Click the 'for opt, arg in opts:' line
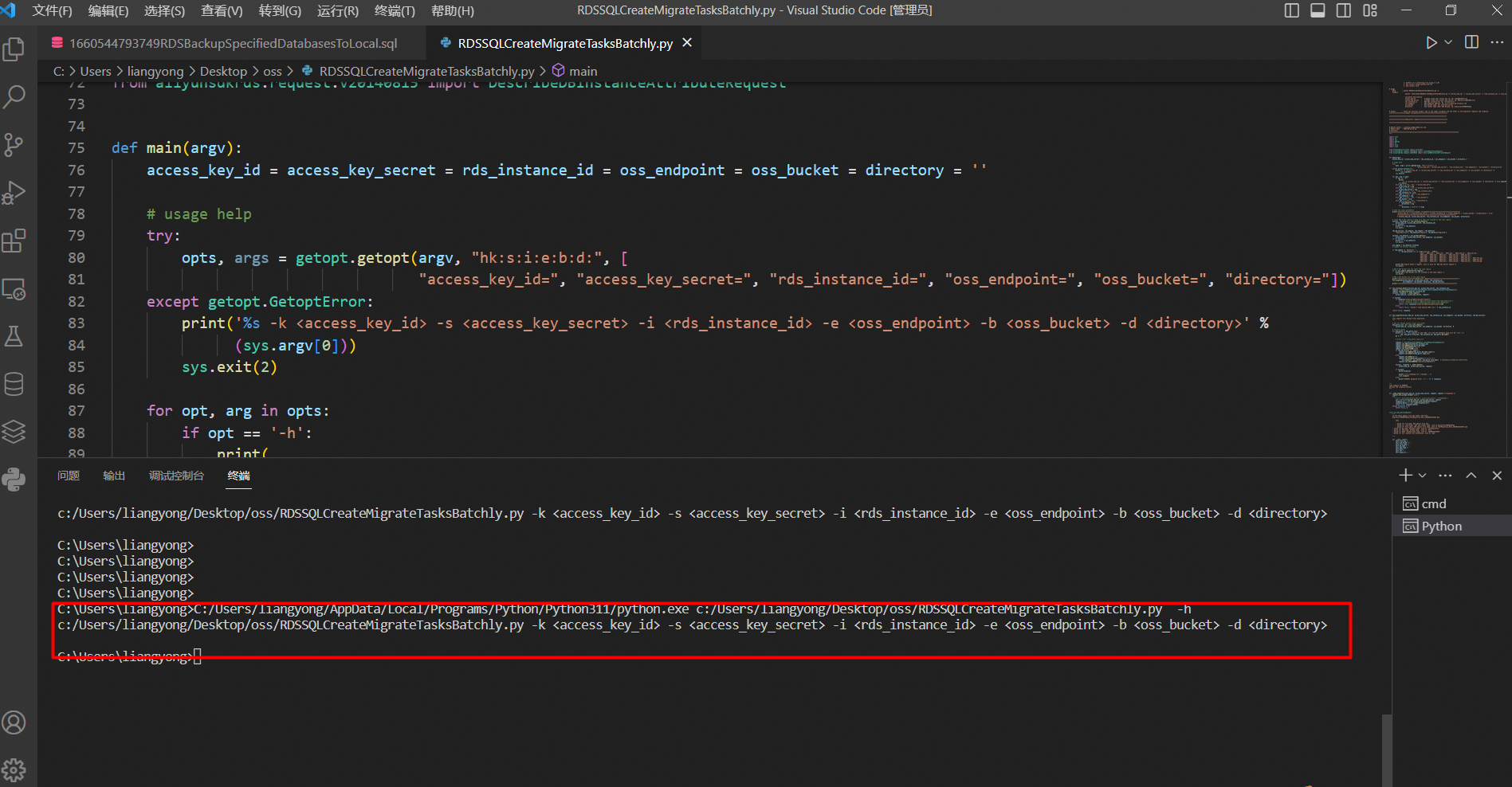 (x=238, y=411)
